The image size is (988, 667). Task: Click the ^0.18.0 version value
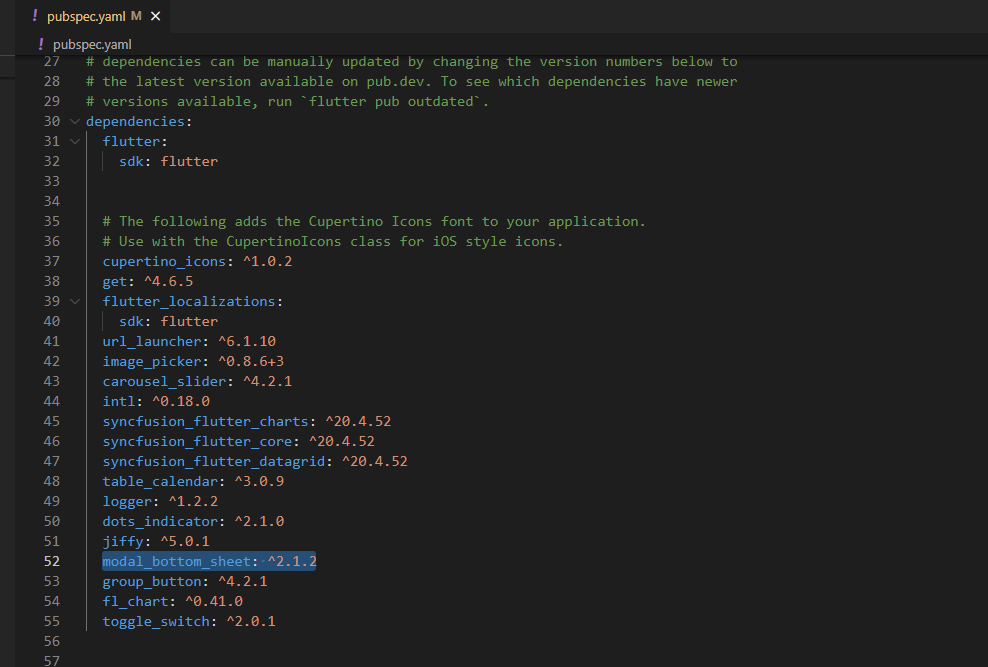click(181, 401)
